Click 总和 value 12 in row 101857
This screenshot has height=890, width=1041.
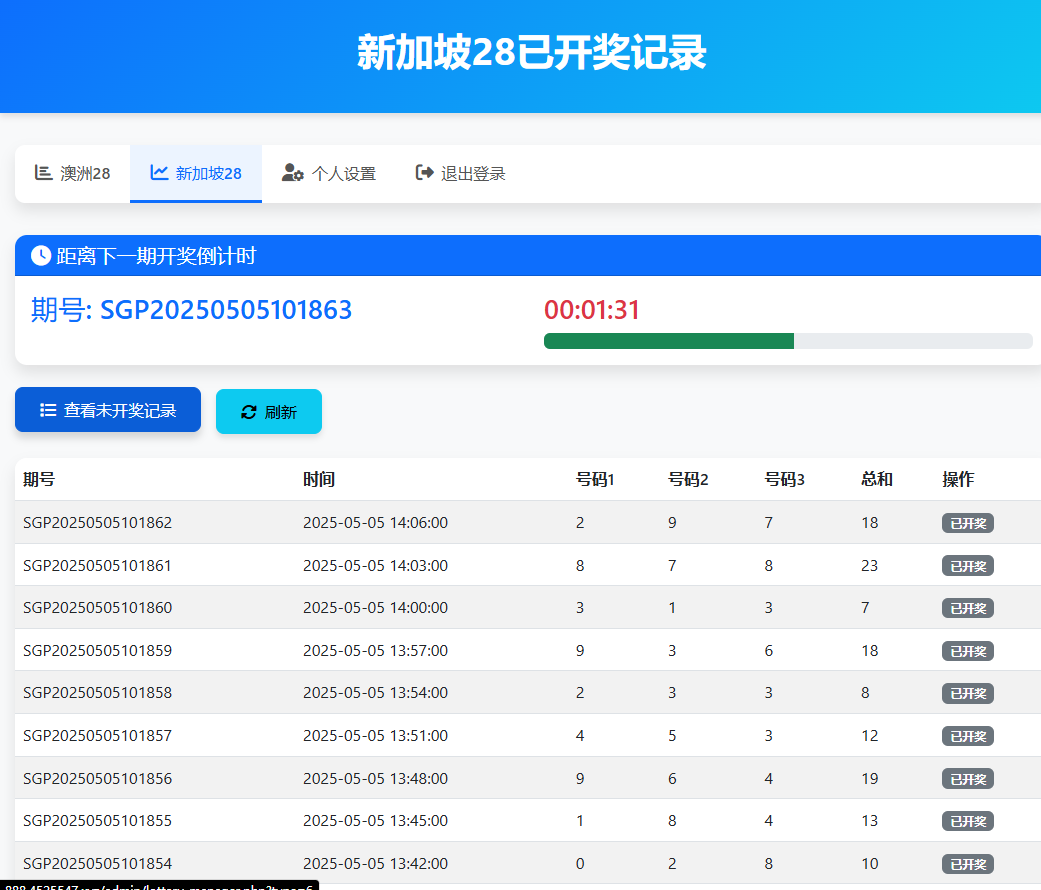870,735
